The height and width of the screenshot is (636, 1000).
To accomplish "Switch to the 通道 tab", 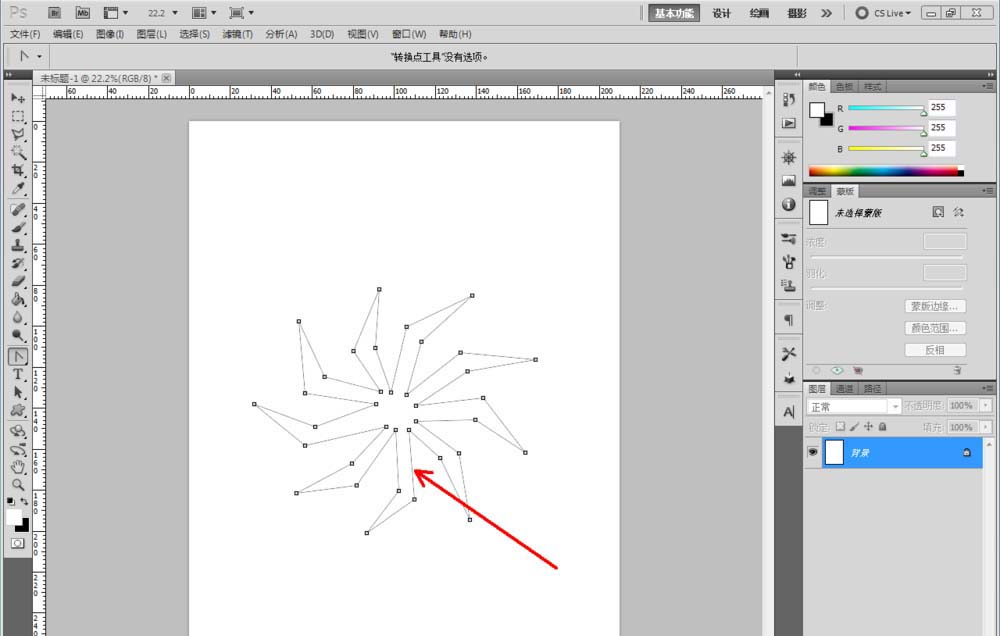I will click(844, 388).
